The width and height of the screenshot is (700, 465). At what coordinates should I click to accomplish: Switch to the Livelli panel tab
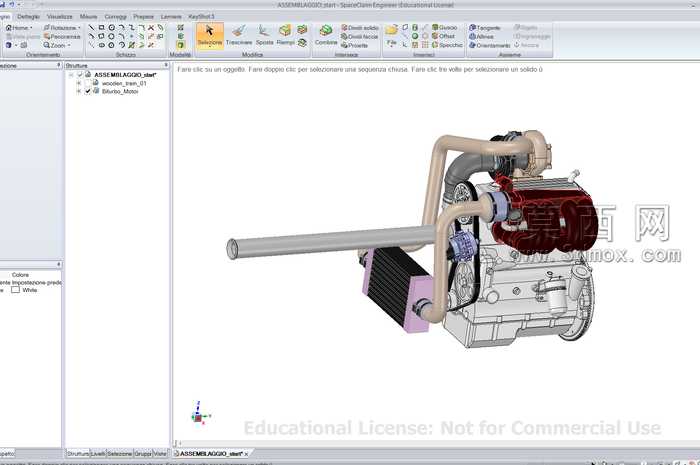click(98, 453)
